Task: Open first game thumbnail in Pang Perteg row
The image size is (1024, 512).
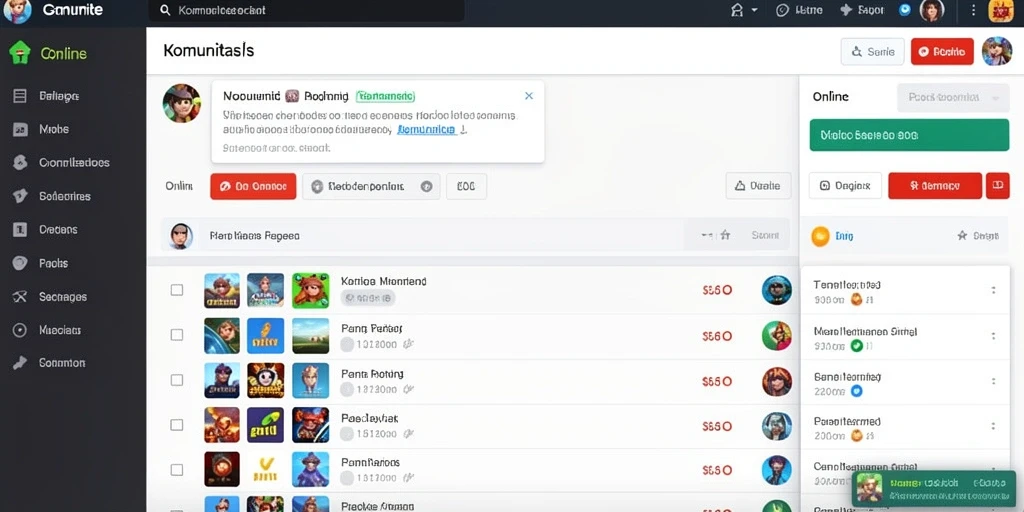Action: pos(222,336)
